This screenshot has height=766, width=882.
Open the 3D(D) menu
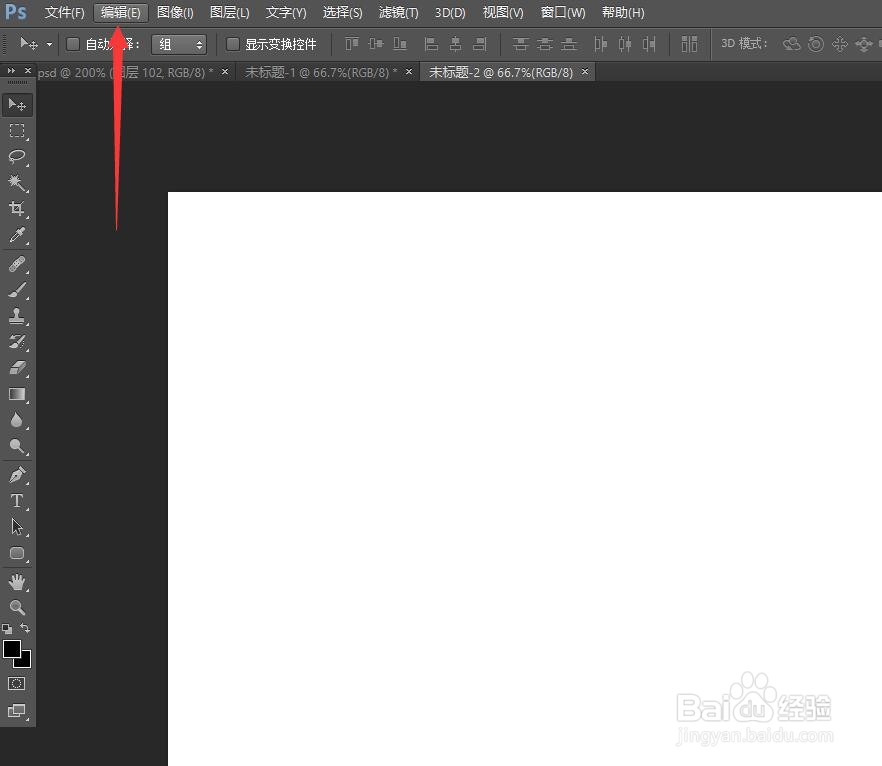point(450,12)
